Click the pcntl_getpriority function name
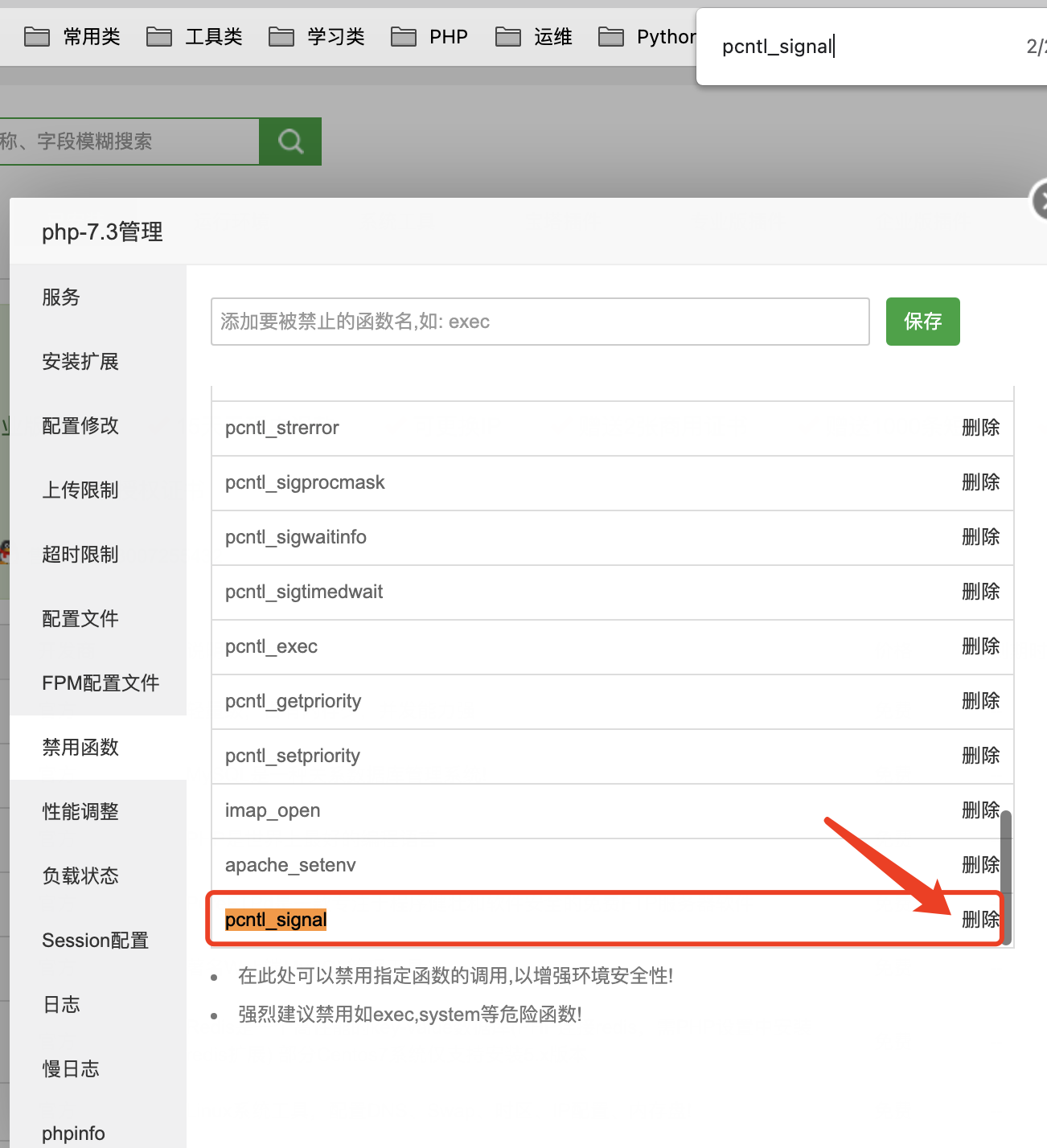Image resolution: width=1047 pixels, height=1148 pixels. (294, 701)
